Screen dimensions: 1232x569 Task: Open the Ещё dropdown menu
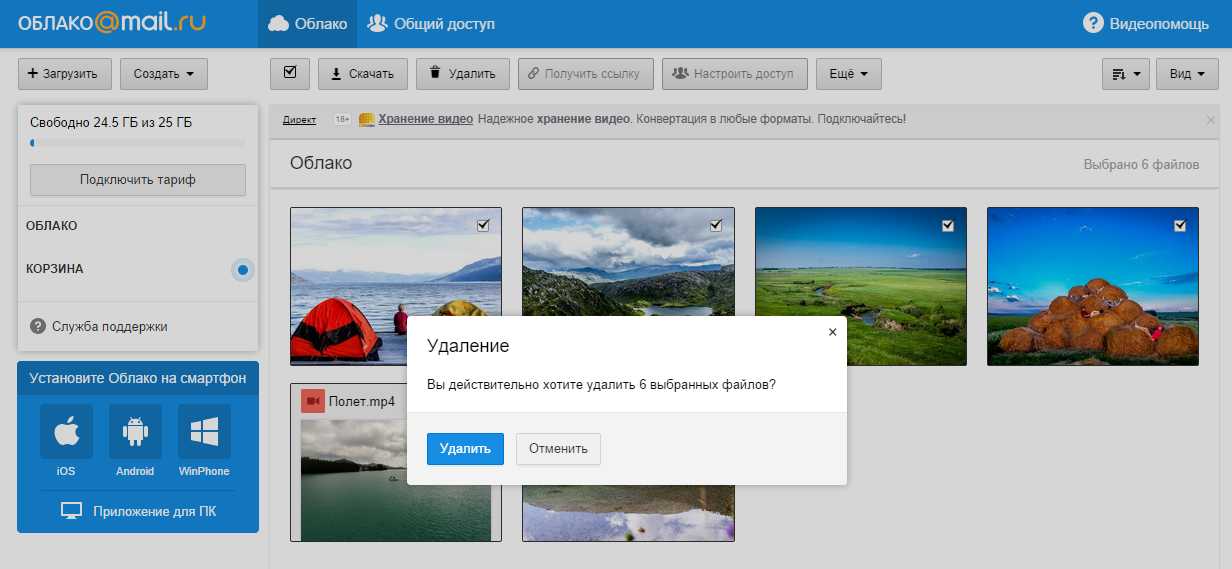(x=848, y=73)
